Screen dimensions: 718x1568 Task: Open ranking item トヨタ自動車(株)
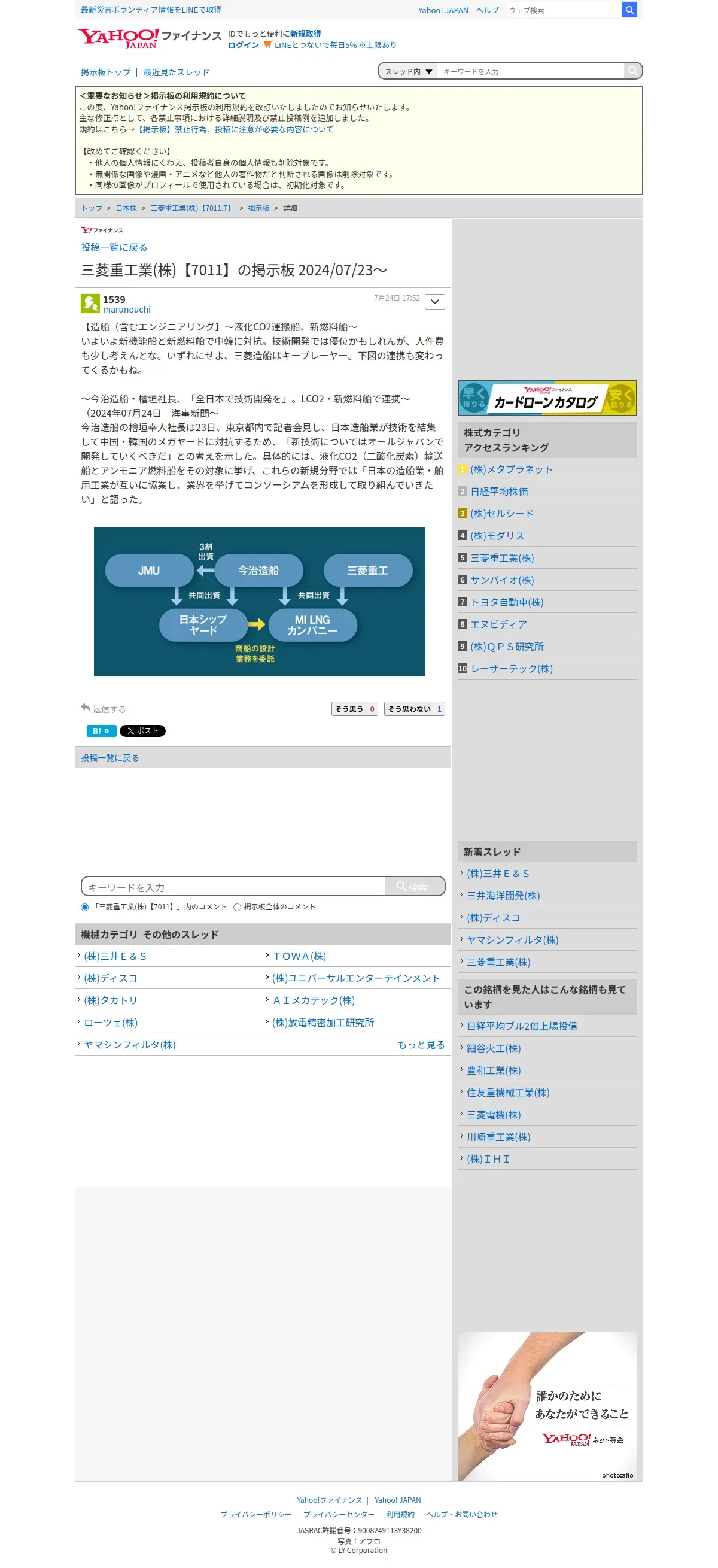tap(507, 602)
